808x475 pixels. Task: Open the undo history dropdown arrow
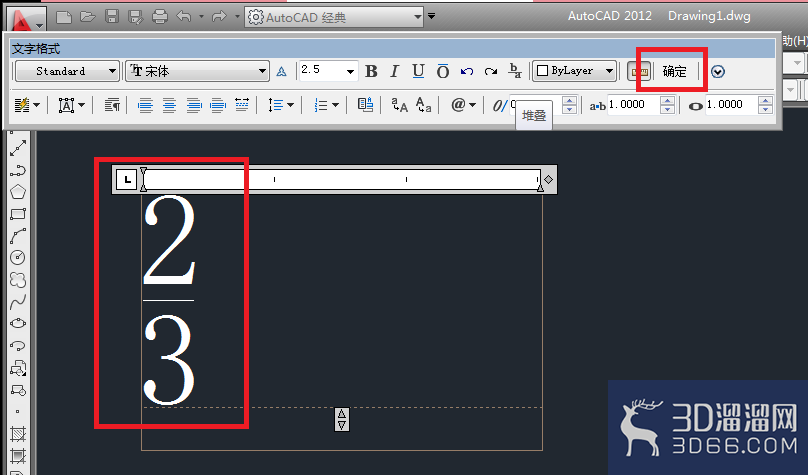point(201,17)
